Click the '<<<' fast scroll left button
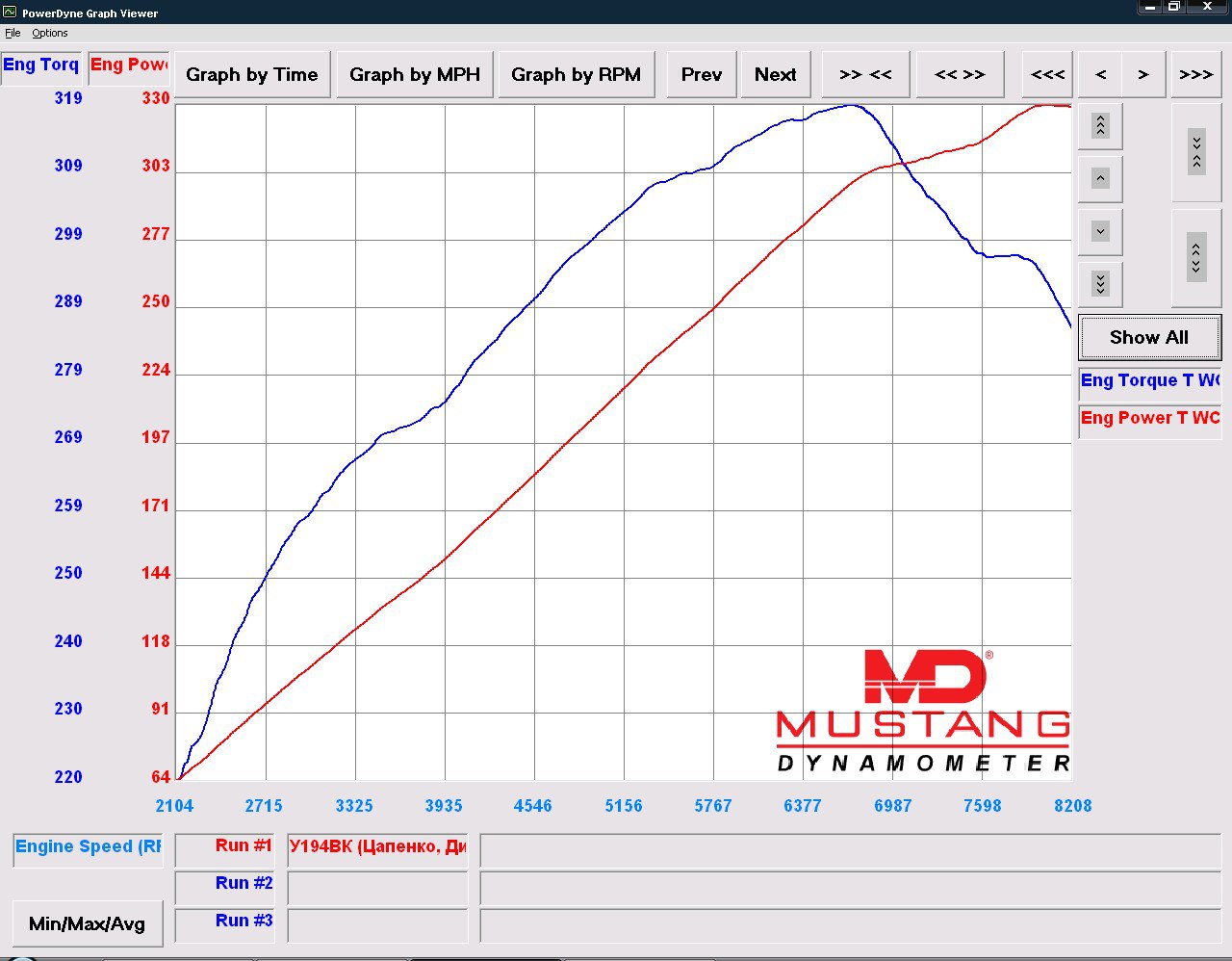1232x961 pixels. pyautogui.click(x=1047, y=75)
